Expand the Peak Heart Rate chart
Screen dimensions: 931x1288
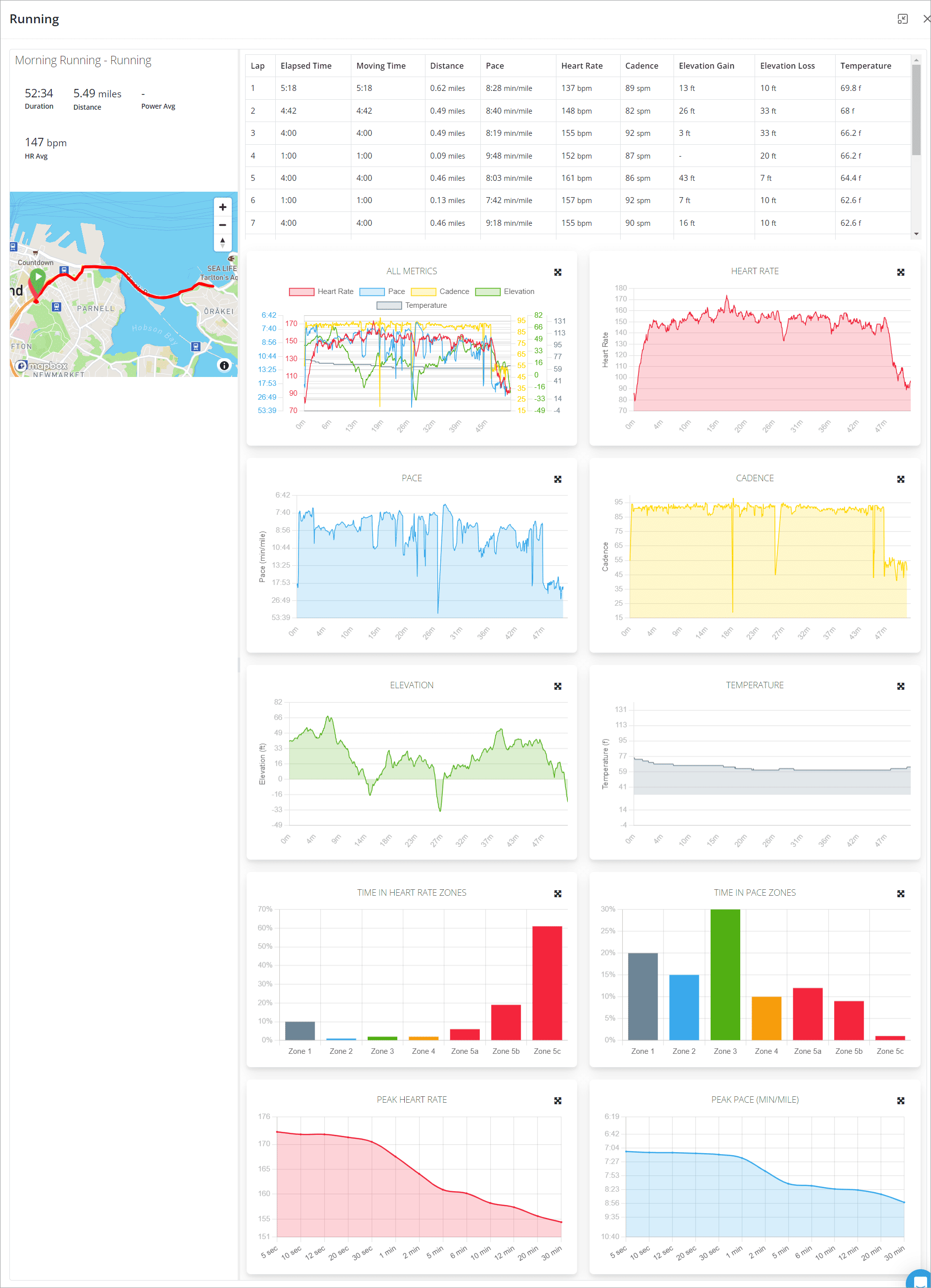coord(557,1101)
